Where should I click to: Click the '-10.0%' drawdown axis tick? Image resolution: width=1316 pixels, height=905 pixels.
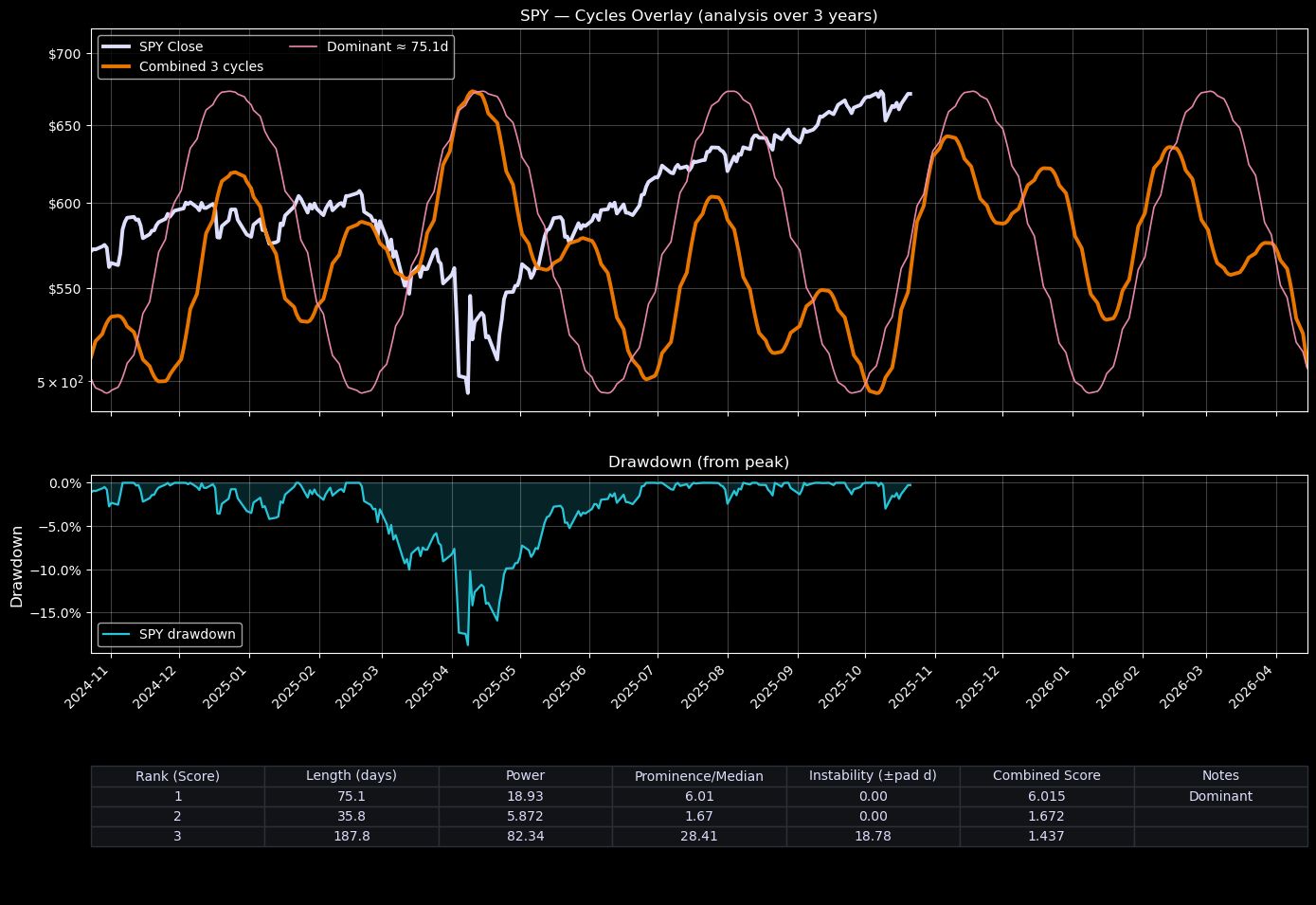57,570
